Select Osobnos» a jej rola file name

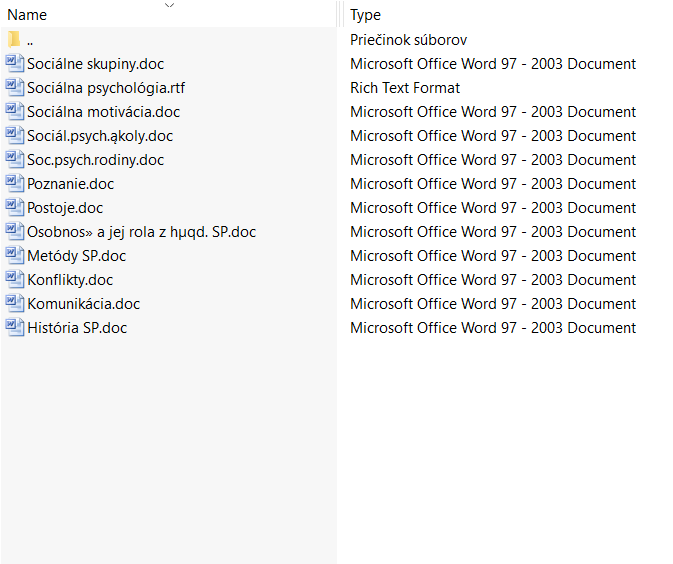click(142, 232)
